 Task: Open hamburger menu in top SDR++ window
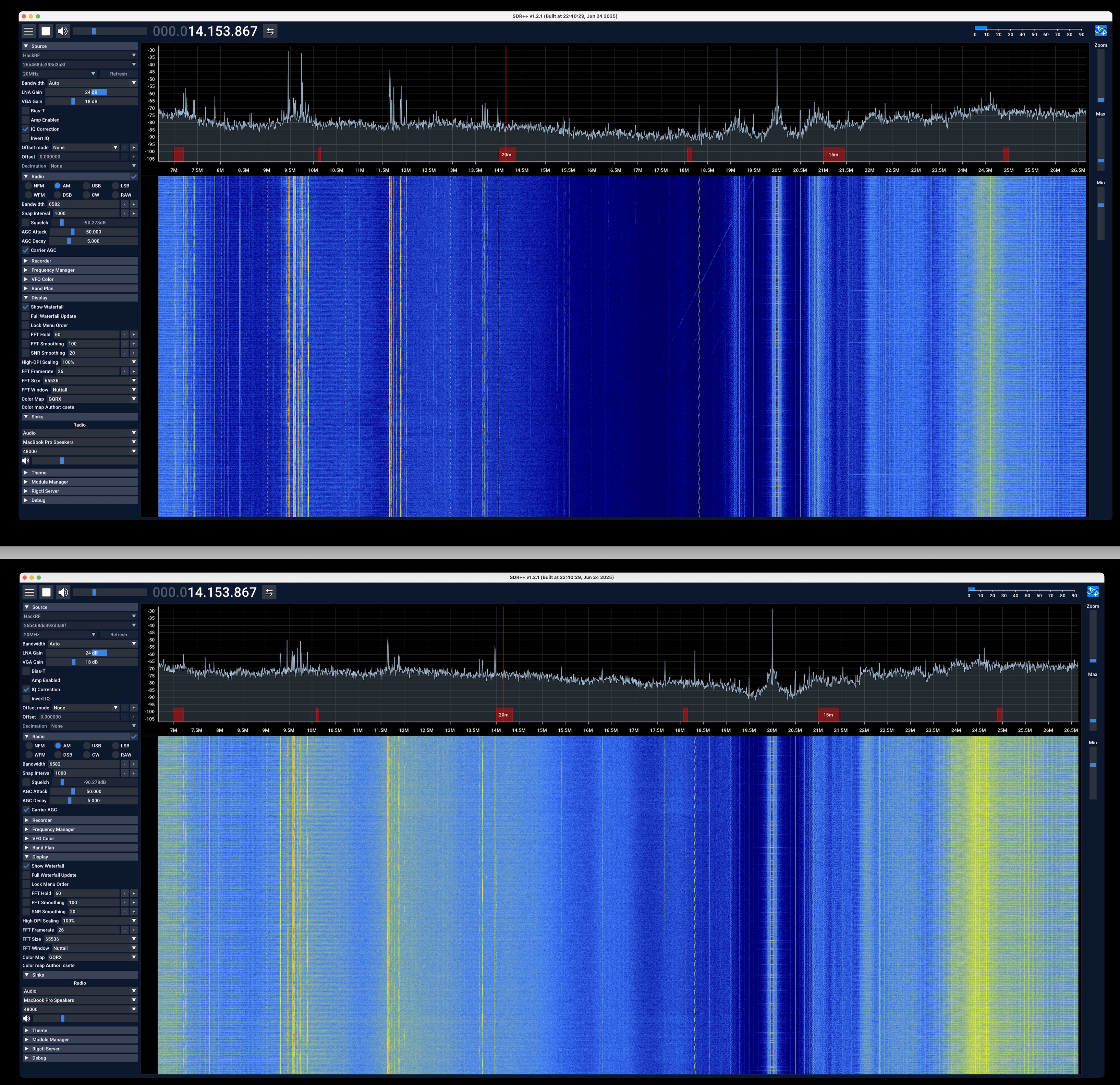coord(28,32)
